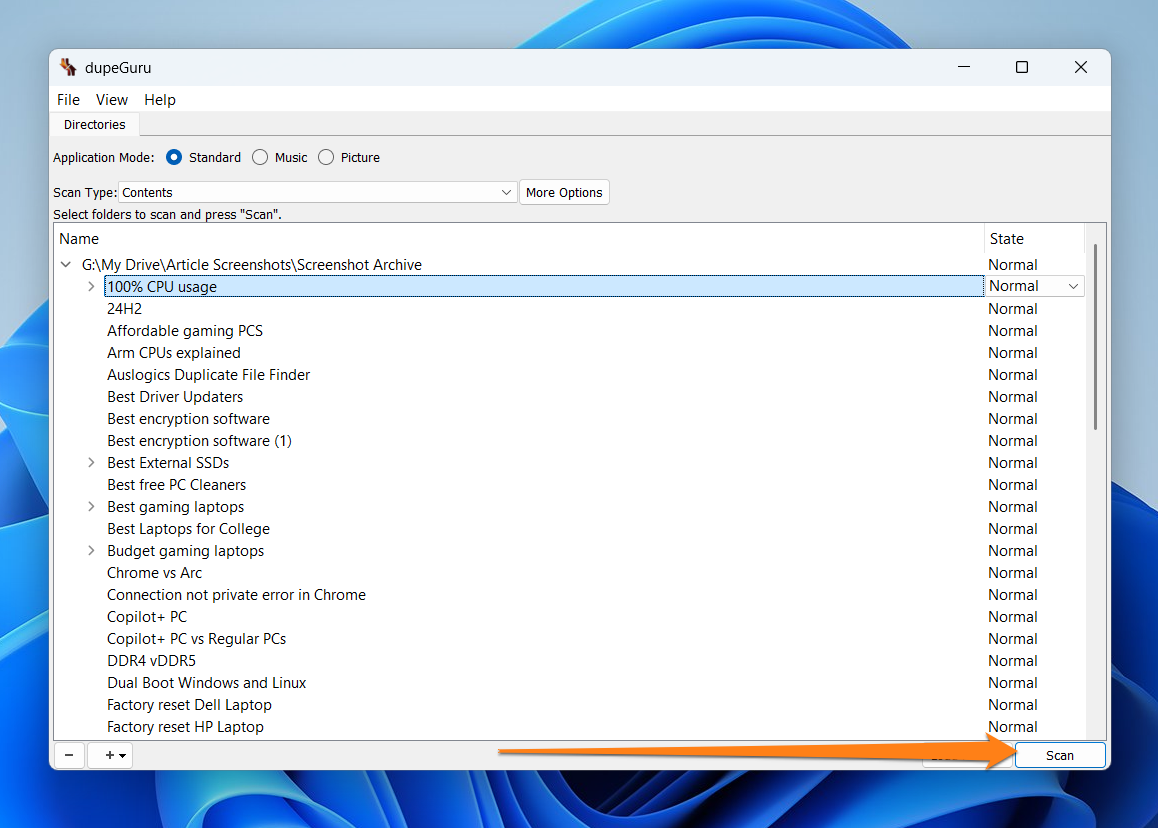Expand the Budget gaming laptops folder
1158x828 pixels.
tap(91, 551)
